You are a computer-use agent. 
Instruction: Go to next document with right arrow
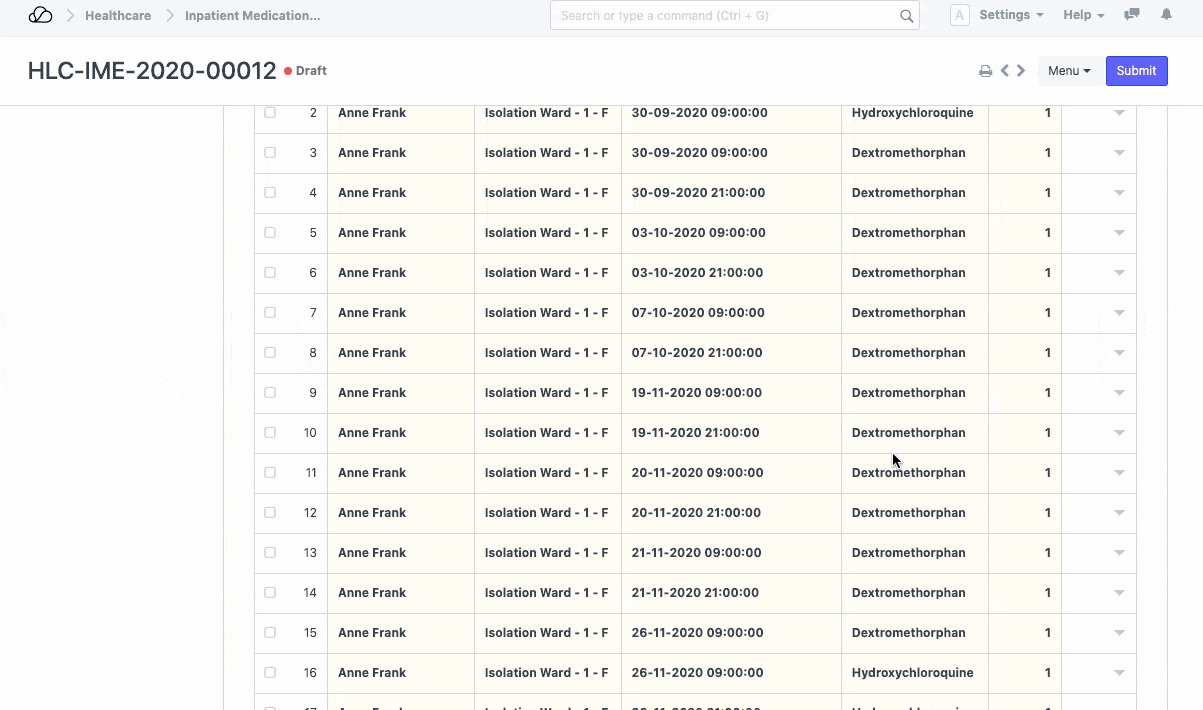coord(1021,71)
